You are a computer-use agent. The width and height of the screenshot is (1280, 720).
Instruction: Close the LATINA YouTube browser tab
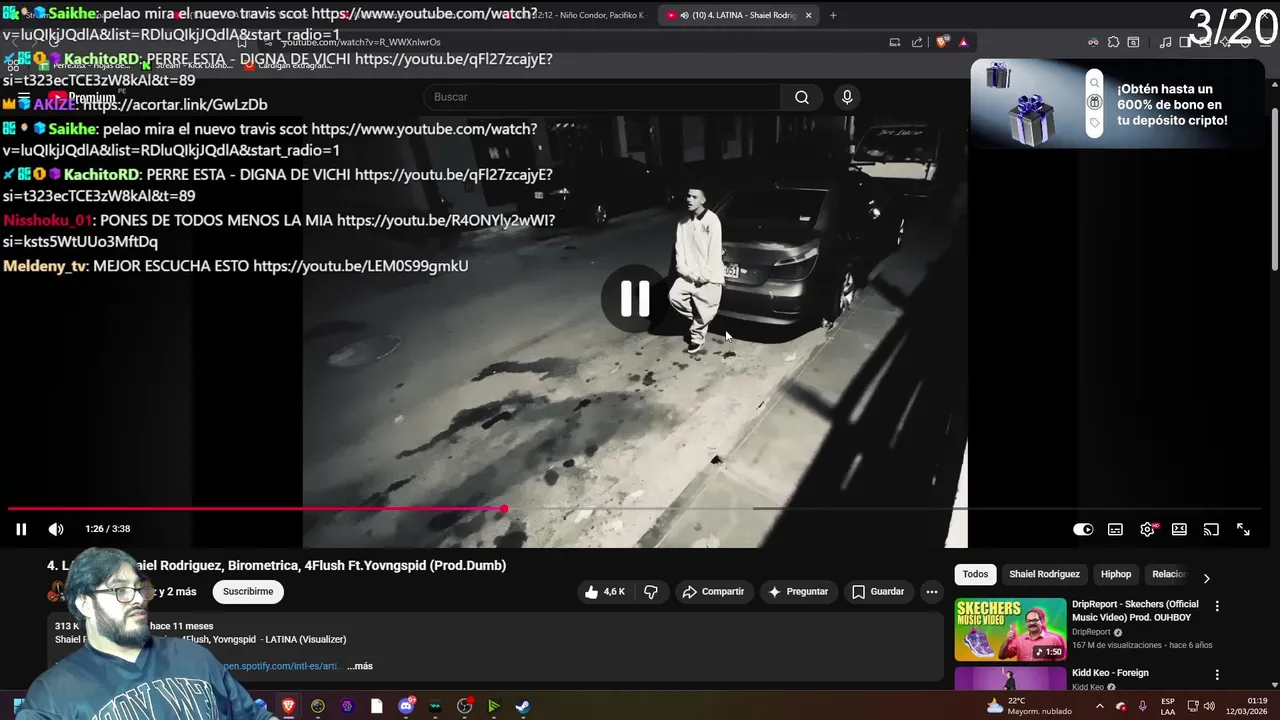(x=808, y=15)
